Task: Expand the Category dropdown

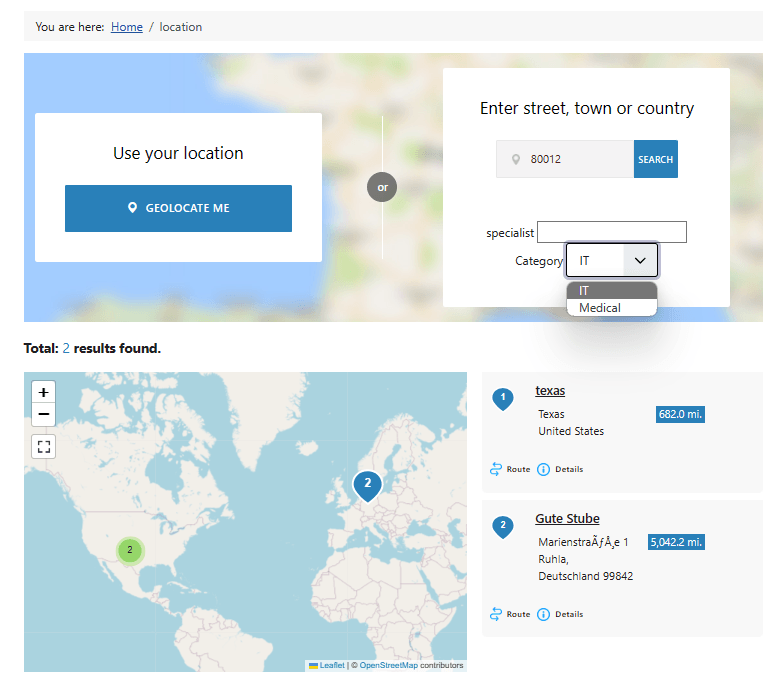Action: (612, 260)
